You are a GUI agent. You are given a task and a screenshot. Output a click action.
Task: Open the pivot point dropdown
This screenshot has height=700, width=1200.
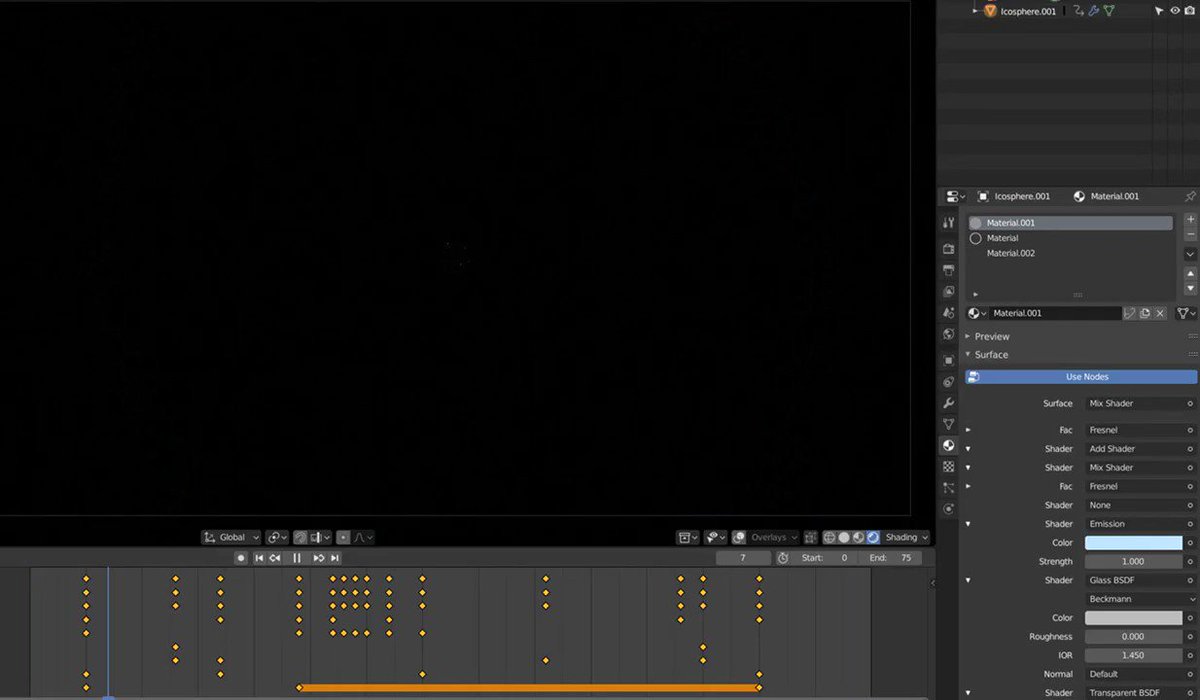click(x=277, y=537)
